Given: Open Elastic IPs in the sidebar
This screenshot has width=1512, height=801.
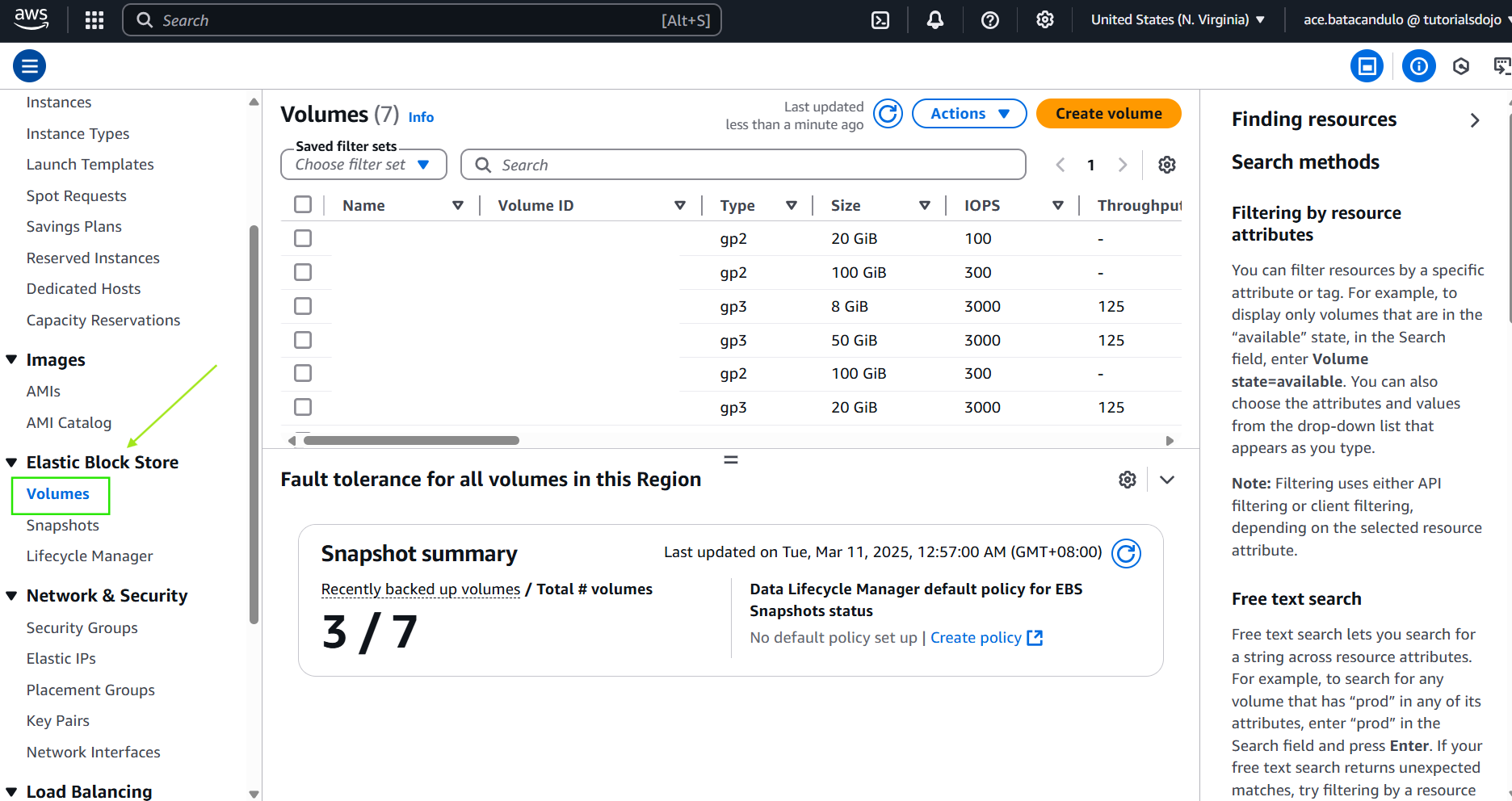Looking at the screenshot, I should (61, 659).
